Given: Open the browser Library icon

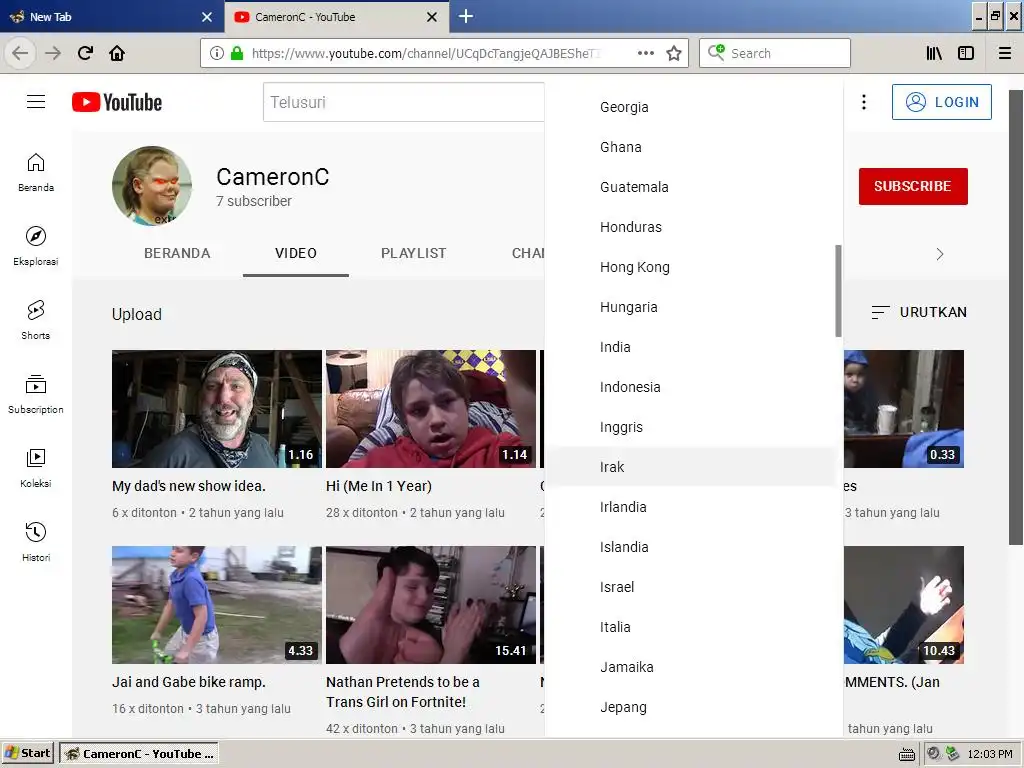Looking at the screenshot, I should pyautogui.click(x=934, y=53).
